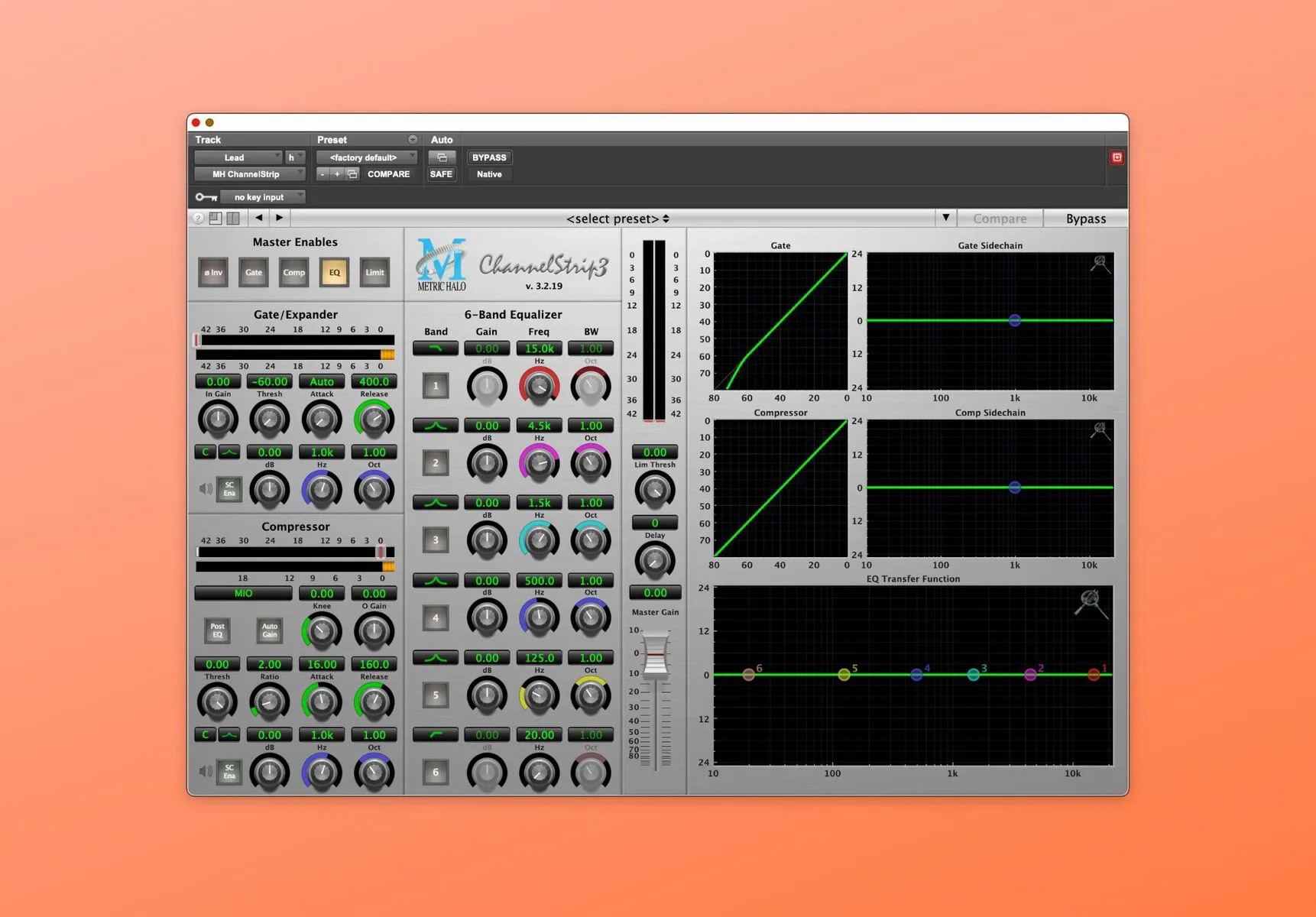Enable the Gate in Master Enables
Image resolution: width=1316 pixels, height=917 pixels.
[x=254, y=273]
